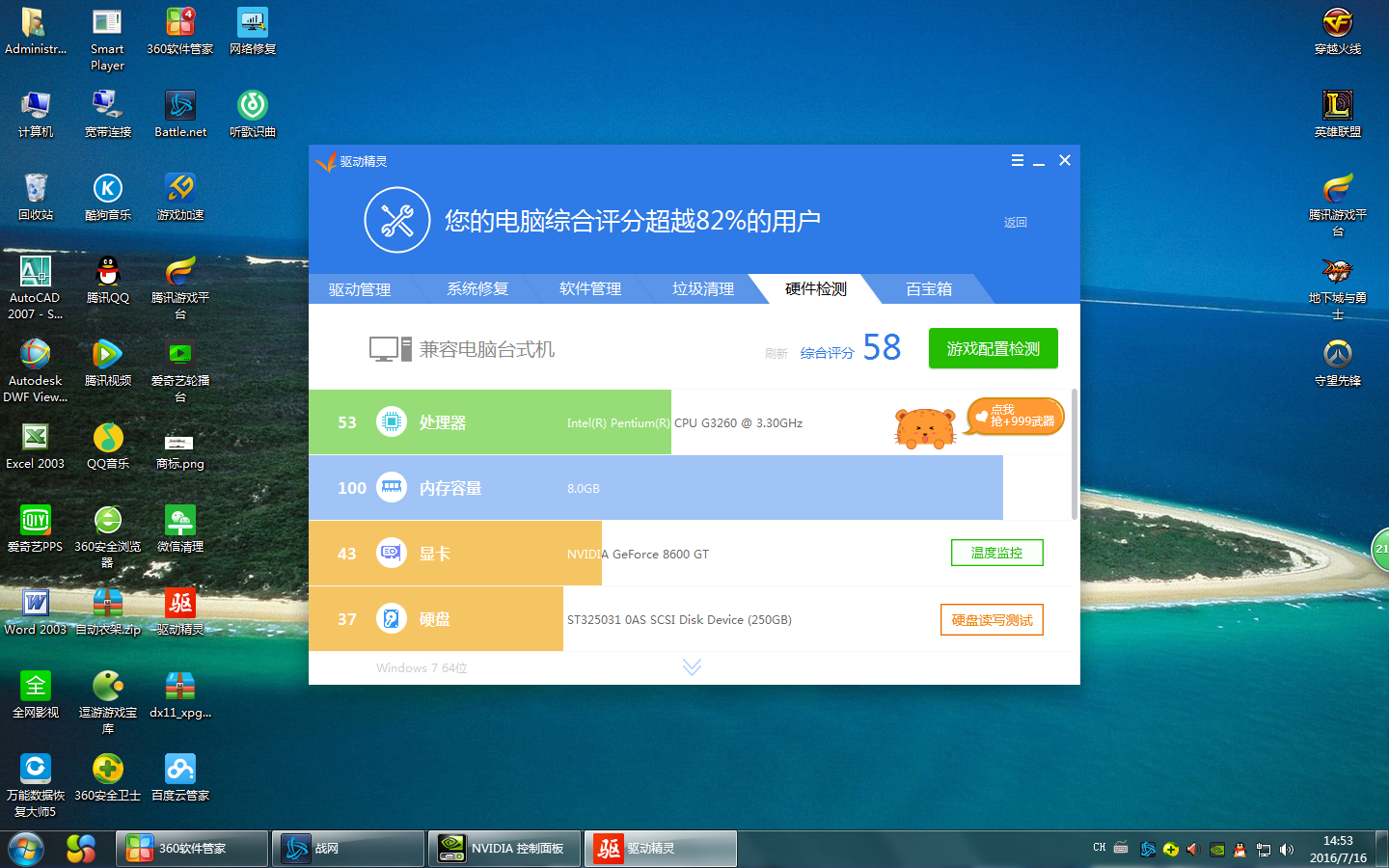Screen dimensions: 1389x868
Task: Open 百度云管家 desktop icon
Action: coord(180,777)
